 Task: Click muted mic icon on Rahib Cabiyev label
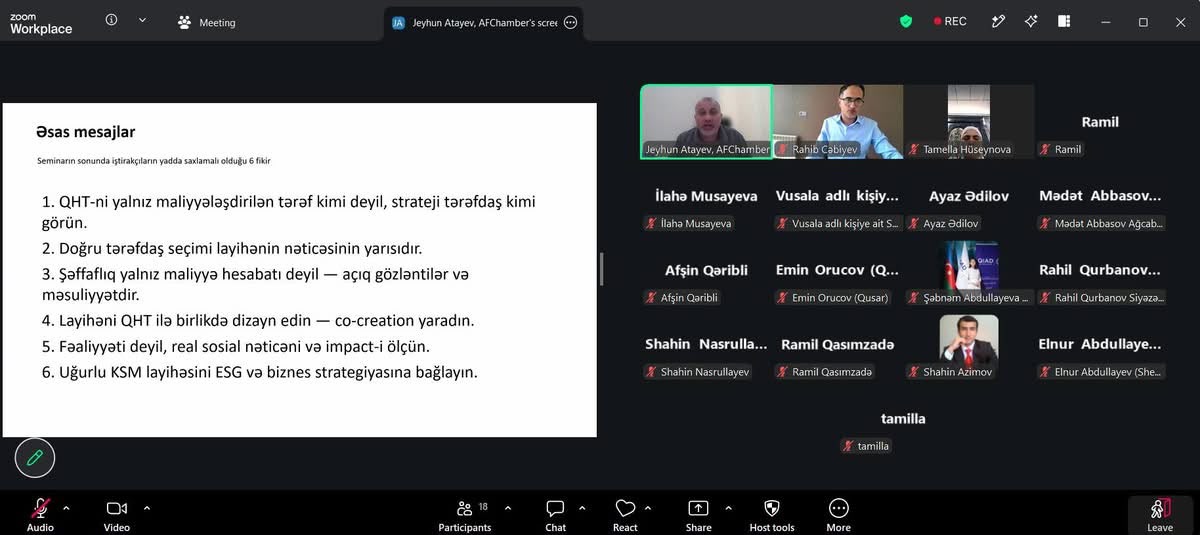click(x=783, y=149)
